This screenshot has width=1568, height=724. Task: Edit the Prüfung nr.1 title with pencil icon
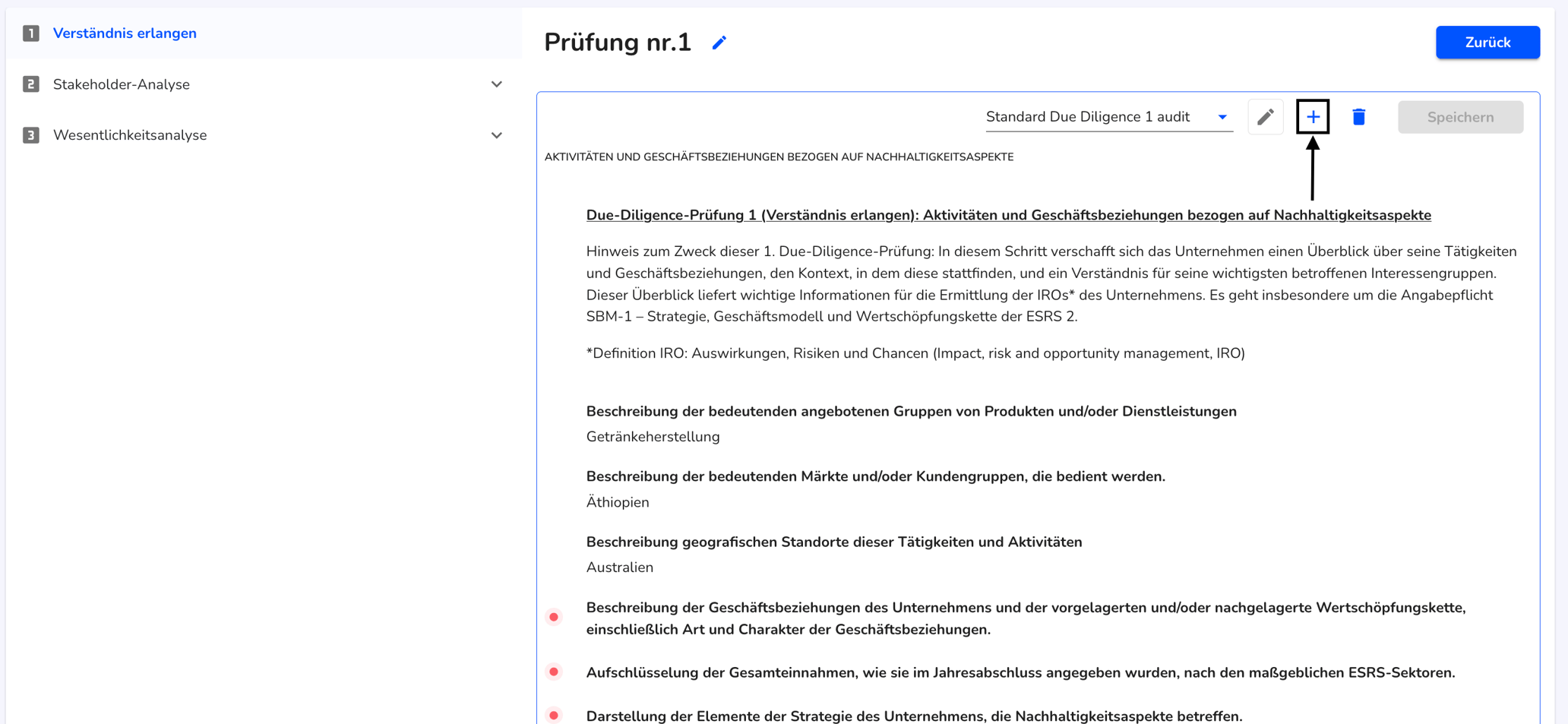coord(719,43)
